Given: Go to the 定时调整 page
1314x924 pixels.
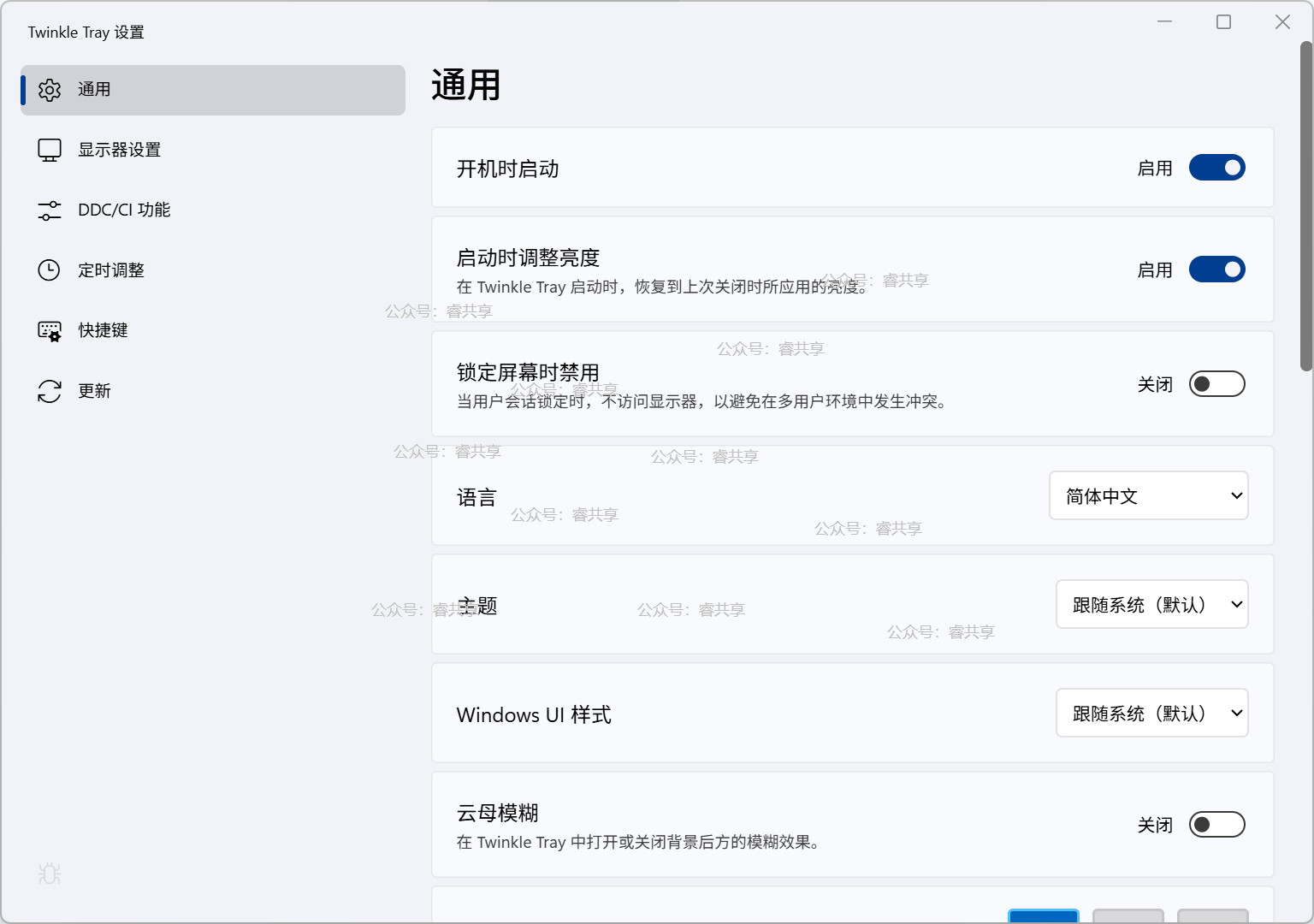Looking at the screenshot, I should pos(111,270).
